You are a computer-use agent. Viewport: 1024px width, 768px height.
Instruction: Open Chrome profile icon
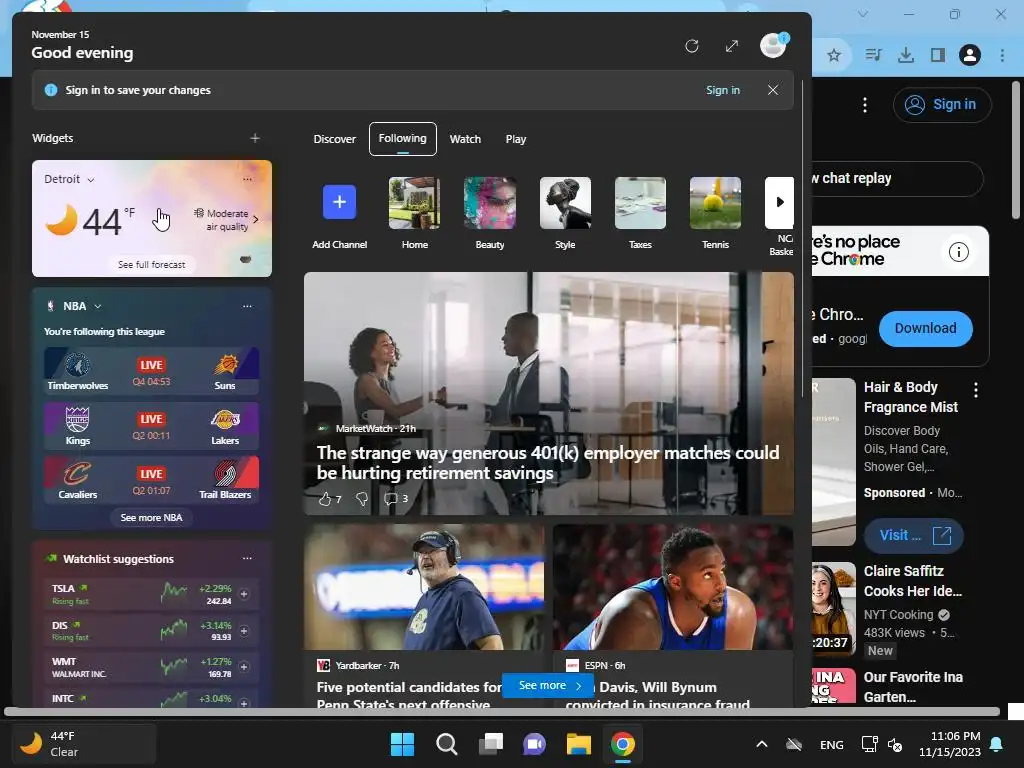pos(970,55)
